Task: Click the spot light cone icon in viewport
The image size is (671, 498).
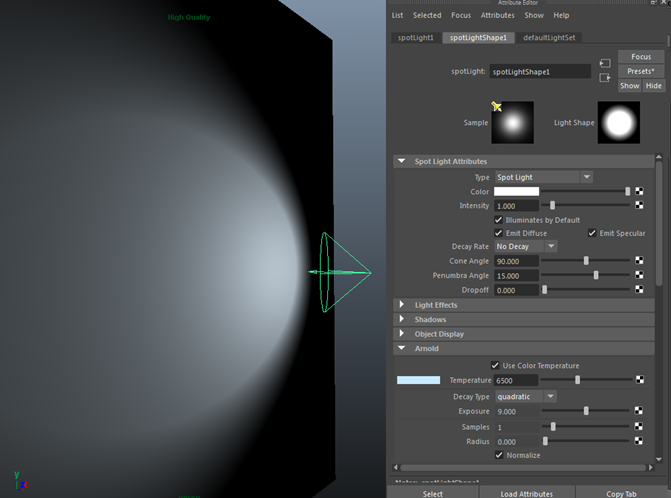Action: pos(341,272)
